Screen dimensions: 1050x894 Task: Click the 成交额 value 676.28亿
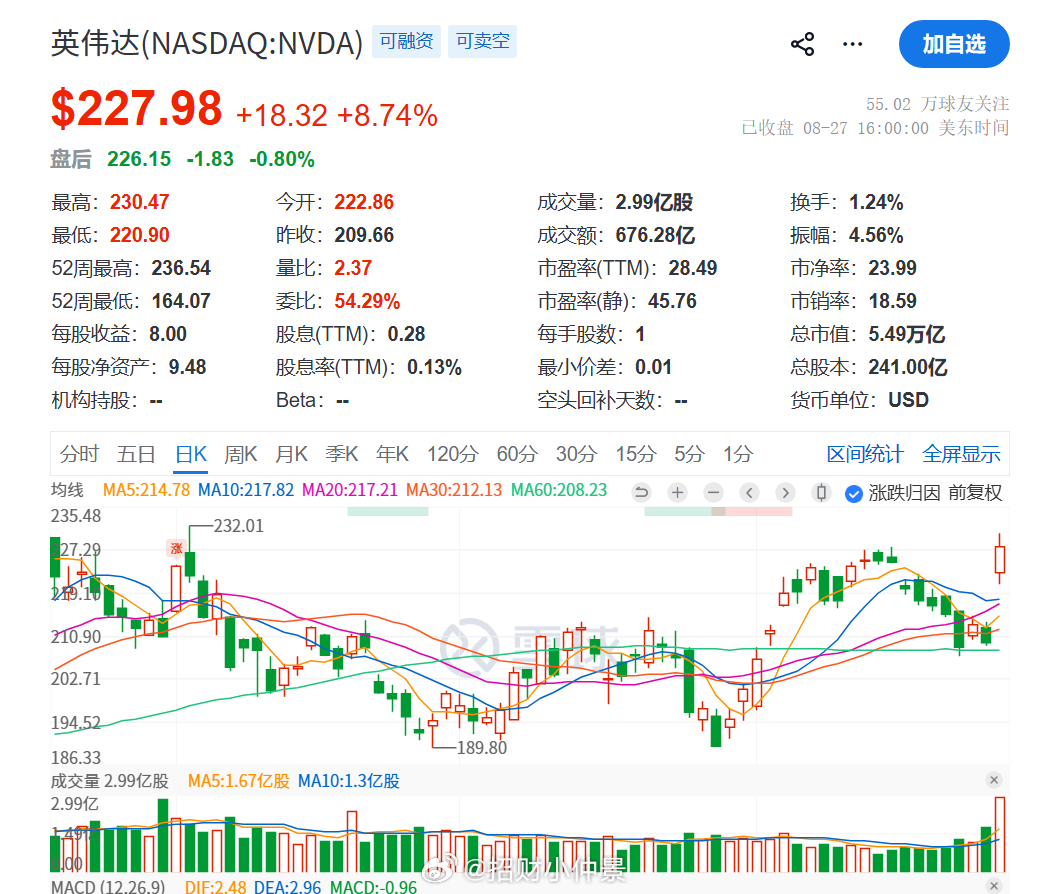coord(655,235)
